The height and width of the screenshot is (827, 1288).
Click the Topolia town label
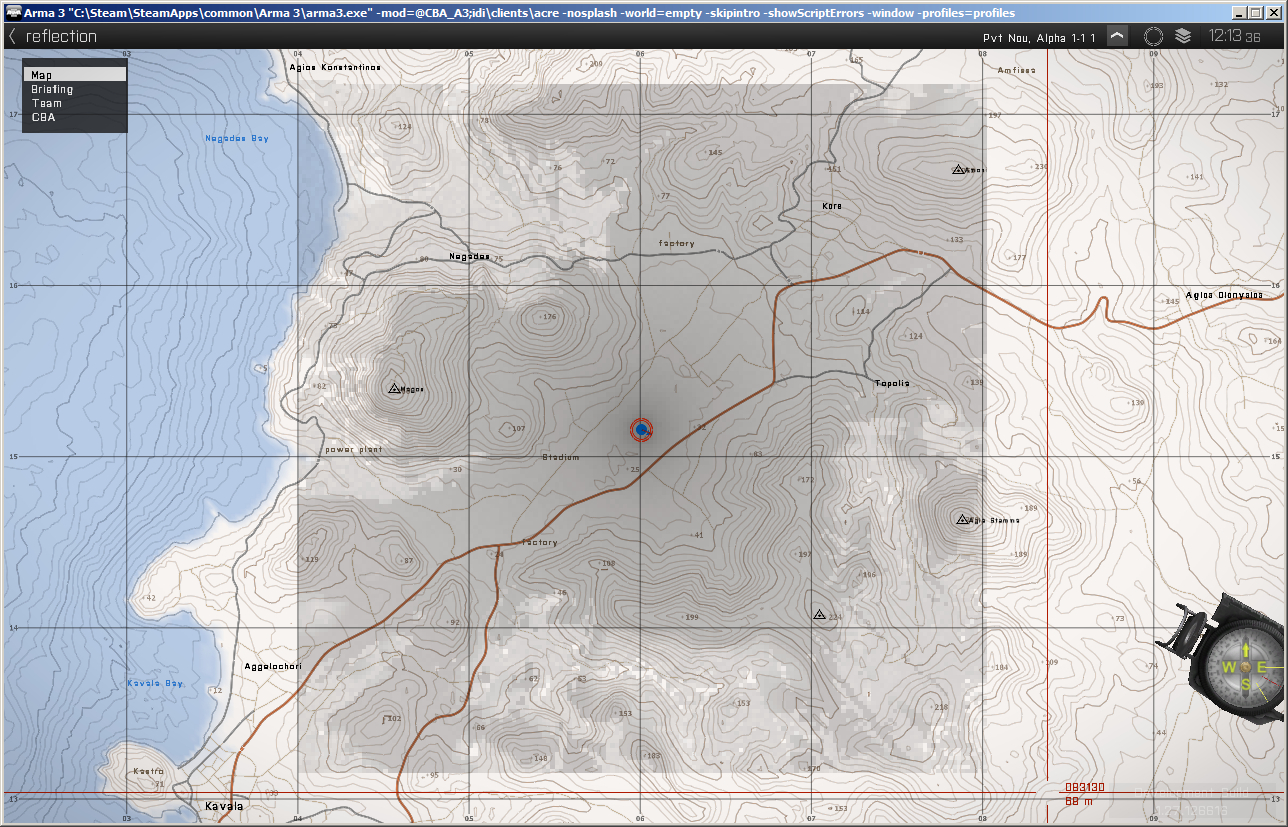coord(892,384)
